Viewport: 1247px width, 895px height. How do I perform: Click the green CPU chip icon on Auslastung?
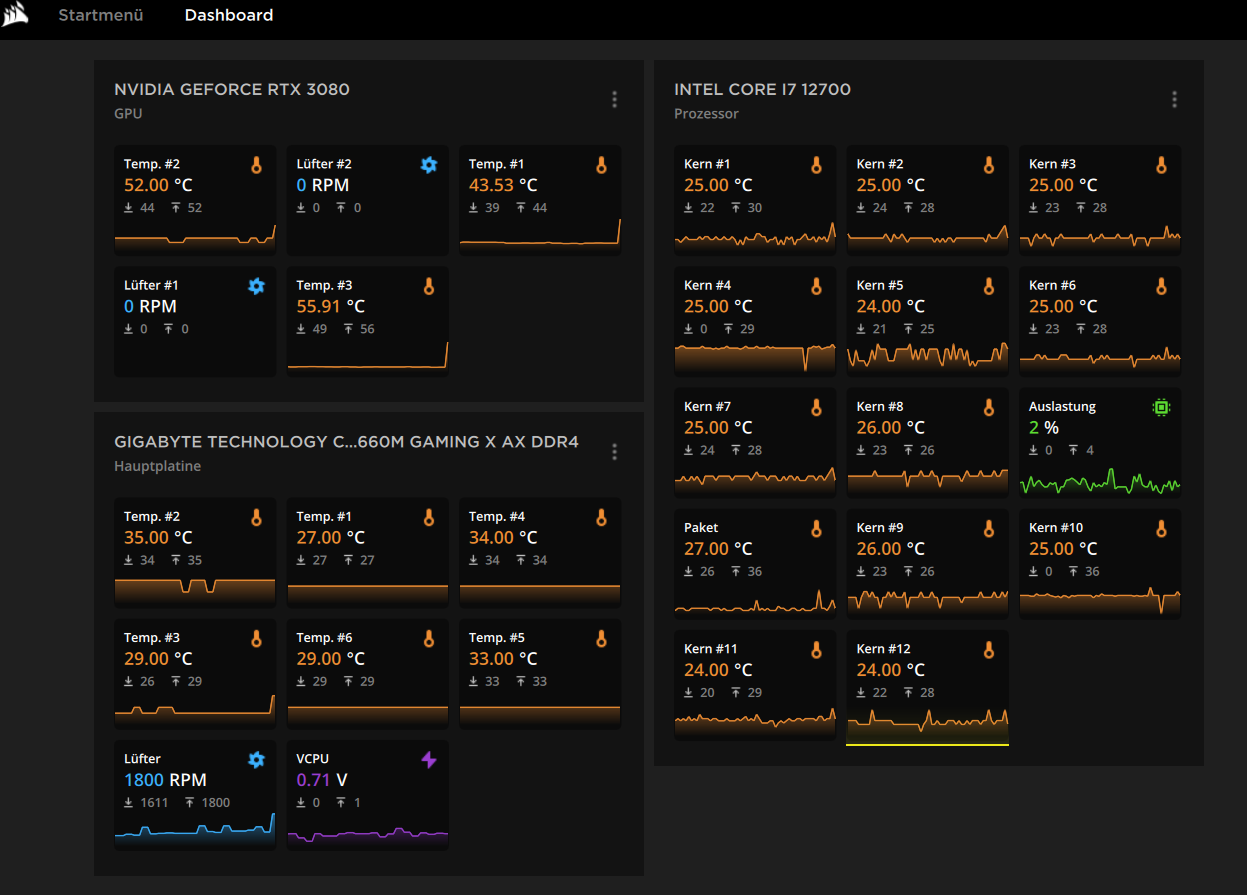(1161, 407)
